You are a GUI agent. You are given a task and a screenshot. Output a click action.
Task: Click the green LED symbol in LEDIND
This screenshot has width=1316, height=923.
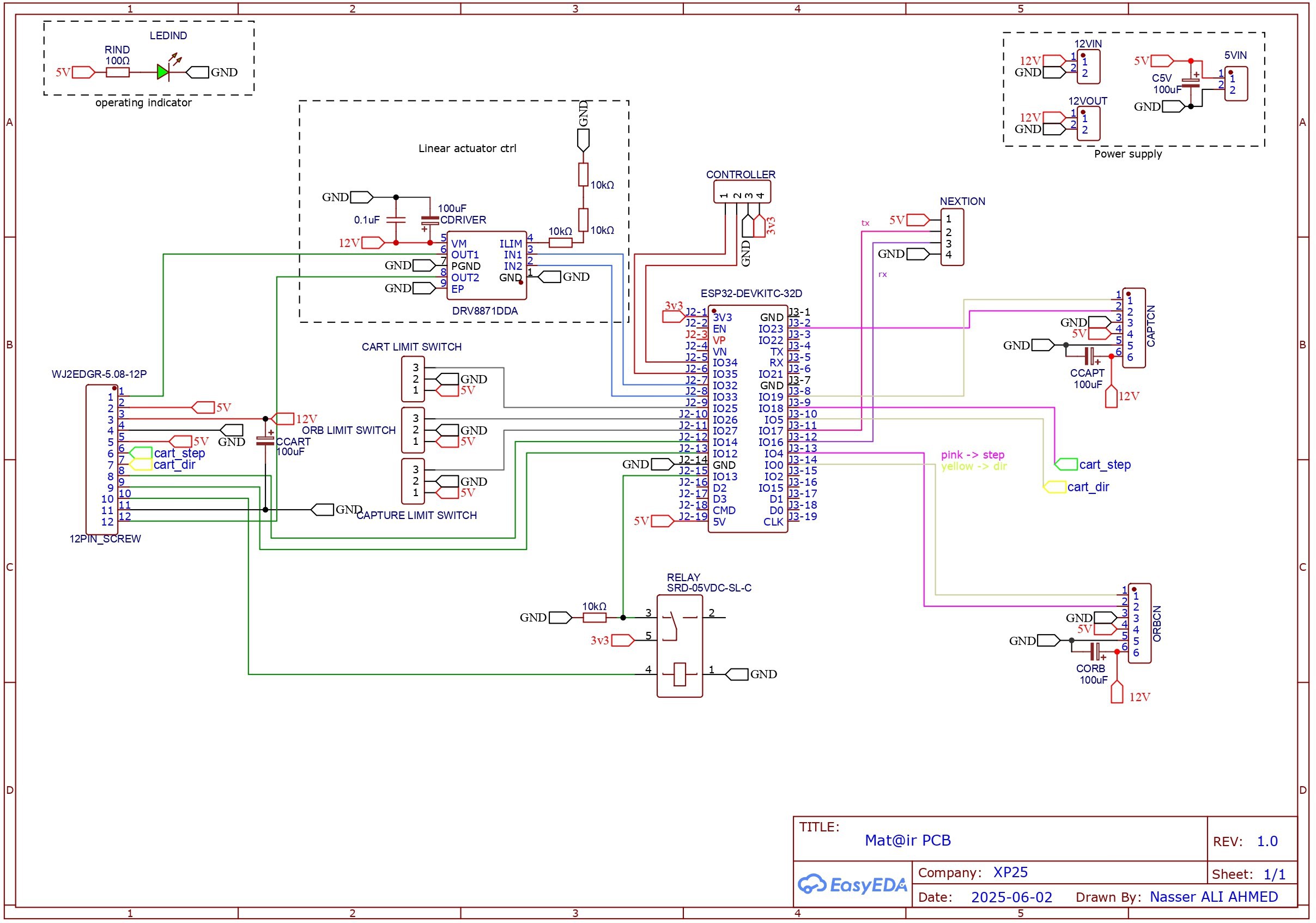pos(163,72)
